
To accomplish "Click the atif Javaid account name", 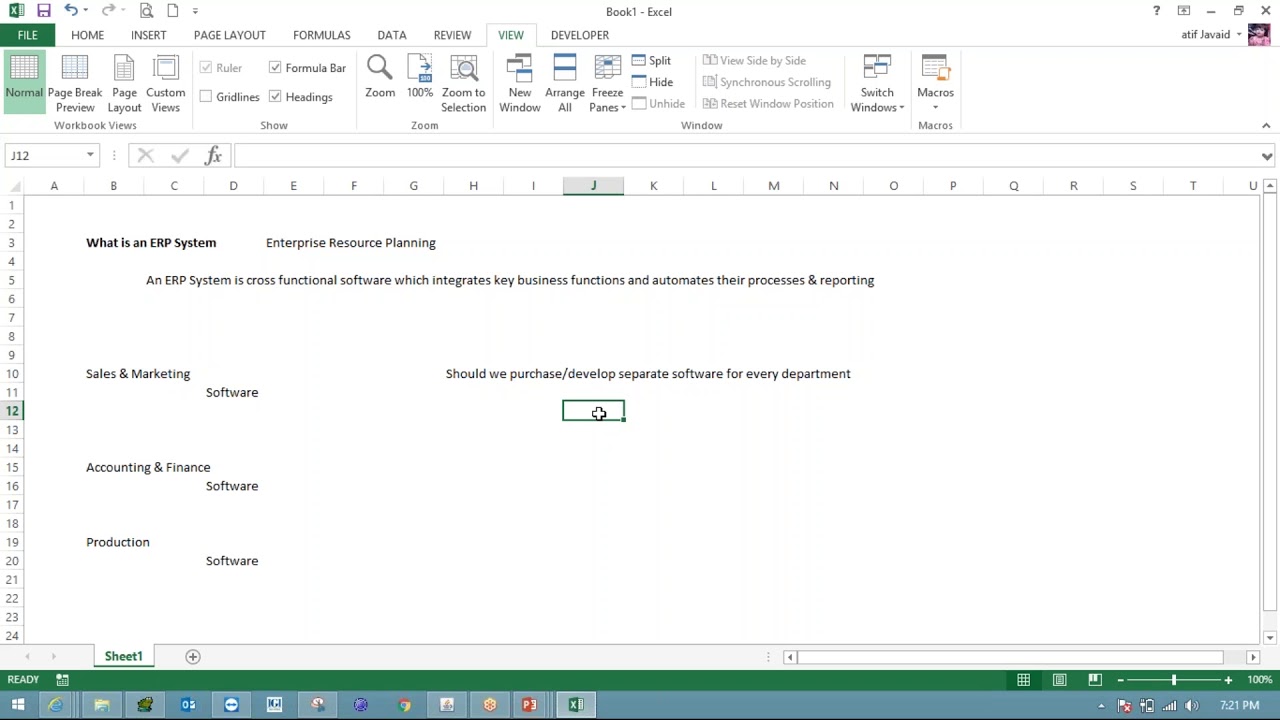I will click(1205, 35).
